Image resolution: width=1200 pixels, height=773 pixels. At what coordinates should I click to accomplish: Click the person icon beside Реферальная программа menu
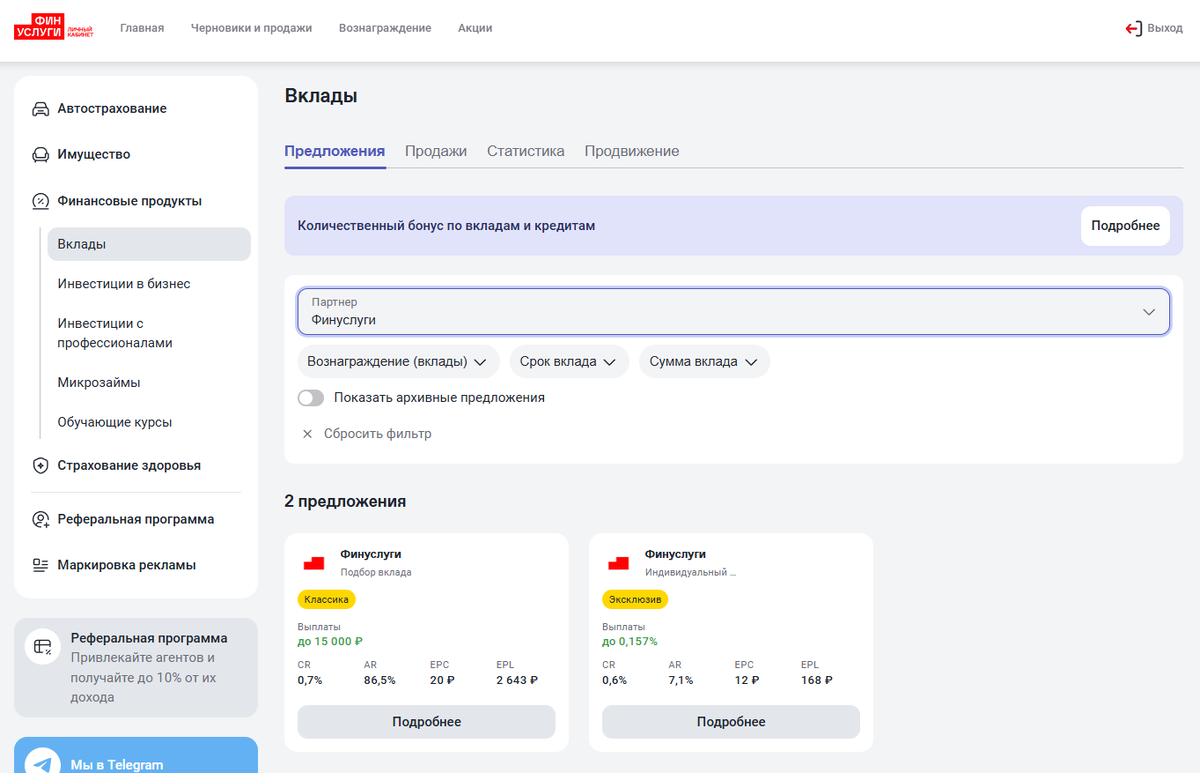coord(41,520)
